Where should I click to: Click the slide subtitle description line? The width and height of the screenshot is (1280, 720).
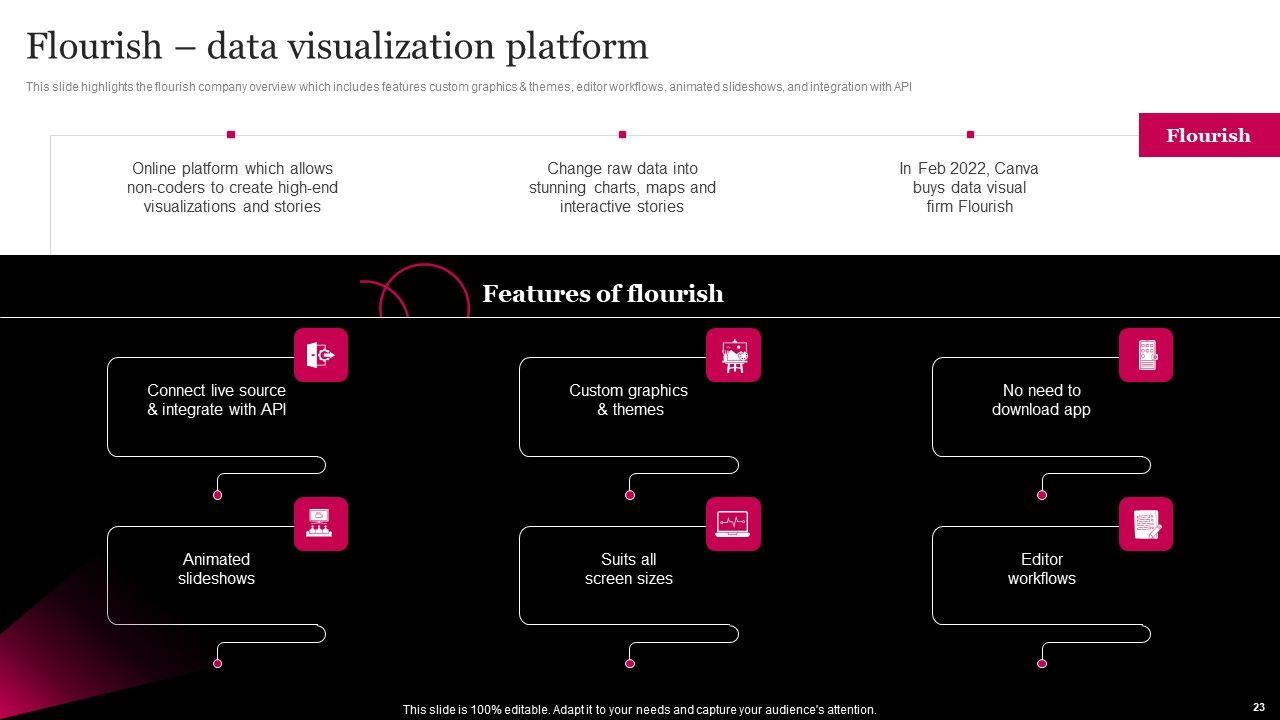tap(469, 87)
